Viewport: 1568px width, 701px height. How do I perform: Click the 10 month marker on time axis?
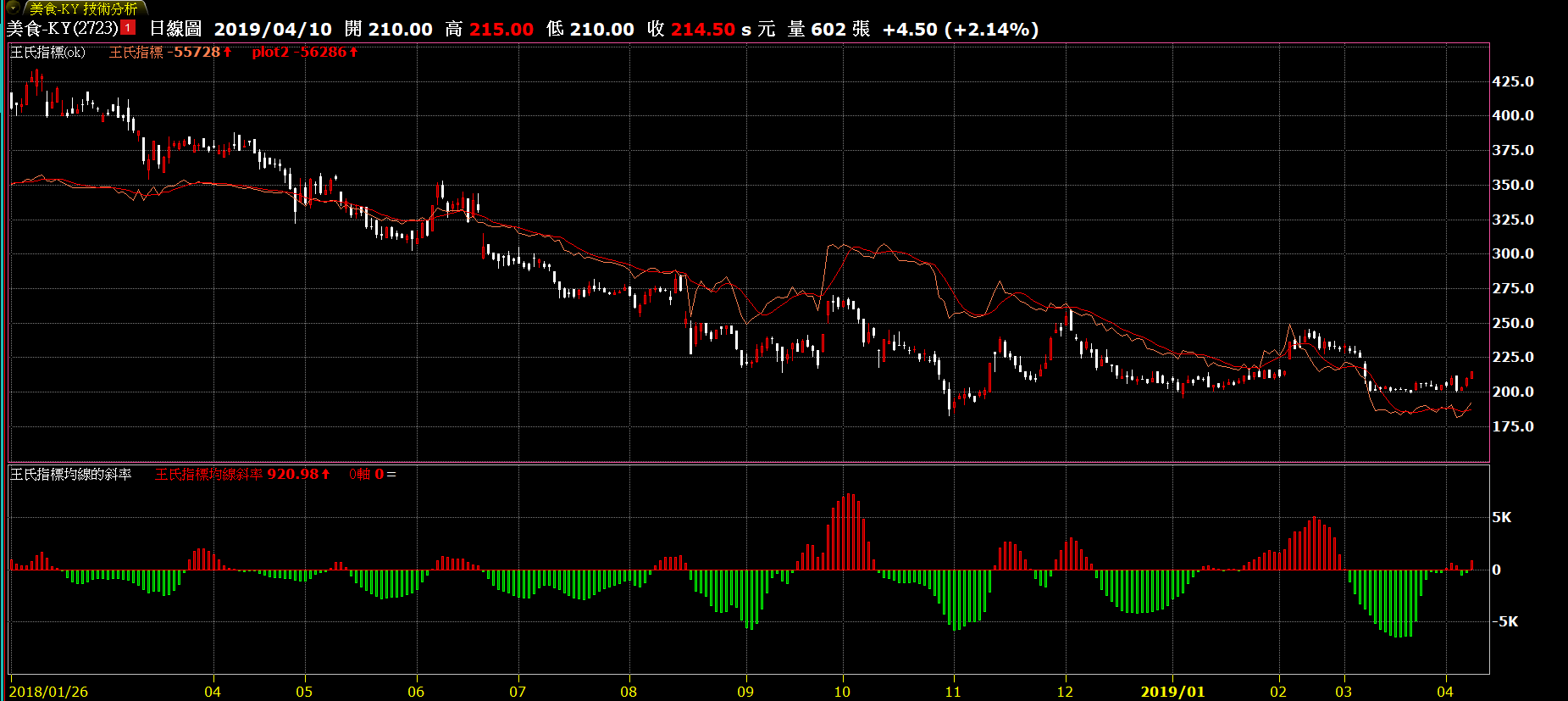tap(842, 692)
